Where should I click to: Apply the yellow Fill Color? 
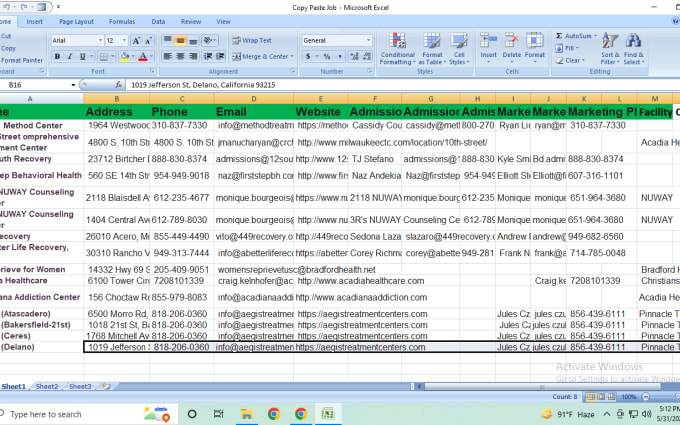tap(124, 56)
